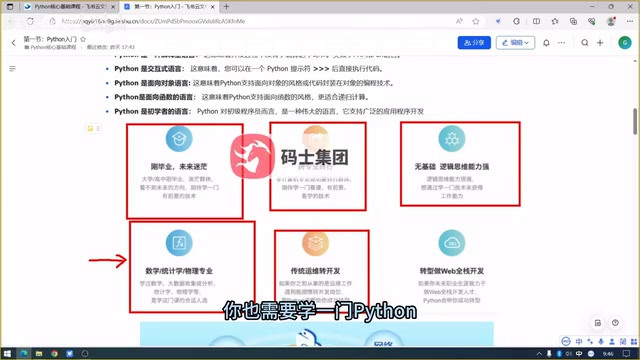Click the 刚毕业，未来迷茫 card icon

(x=179, y=138)
